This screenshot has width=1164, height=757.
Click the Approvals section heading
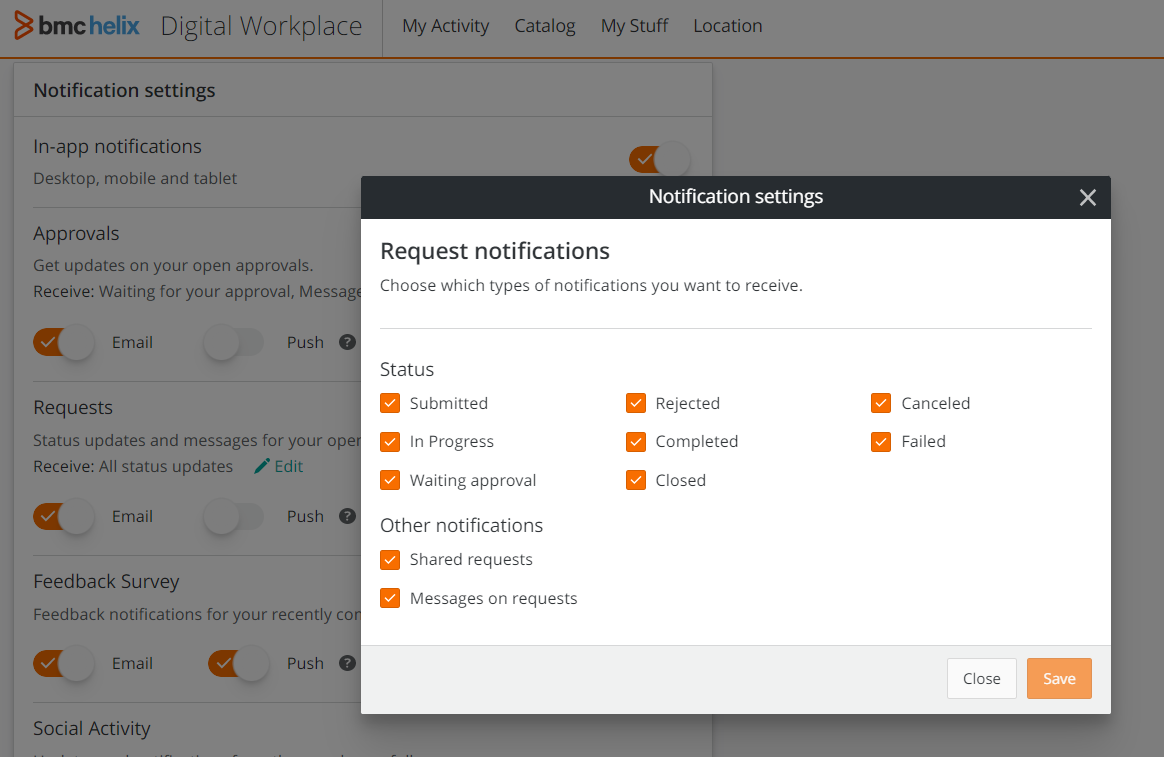pyautogui.click(x=76, y=234)
